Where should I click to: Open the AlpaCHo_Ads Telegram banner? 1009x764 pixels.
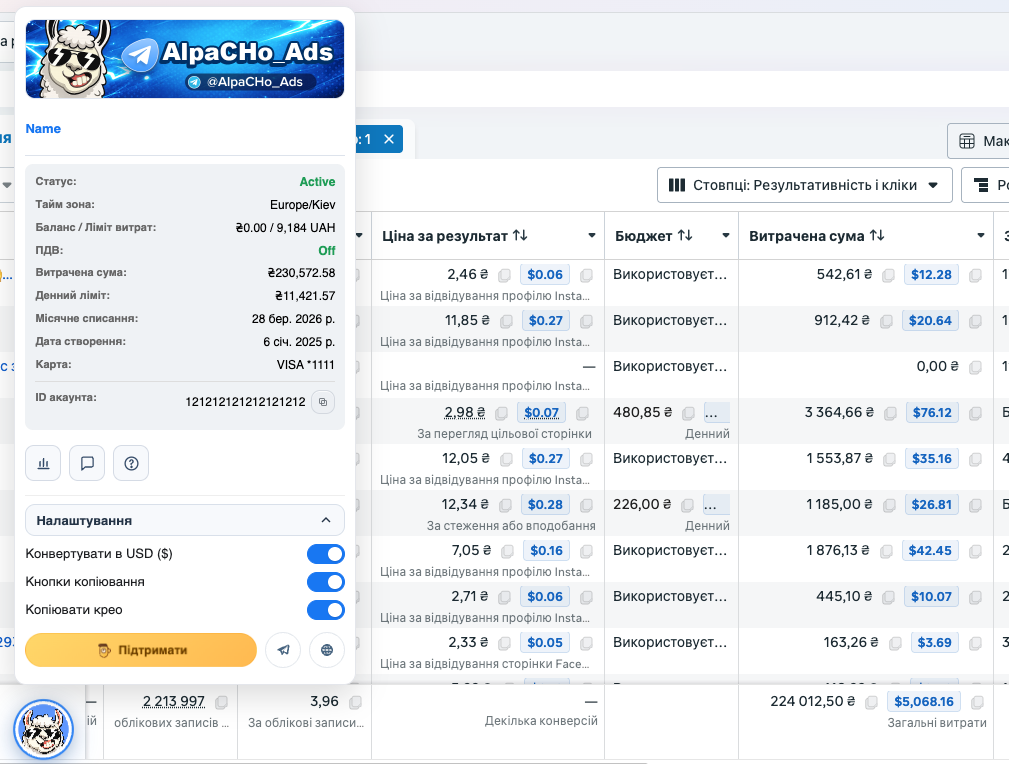185,59
